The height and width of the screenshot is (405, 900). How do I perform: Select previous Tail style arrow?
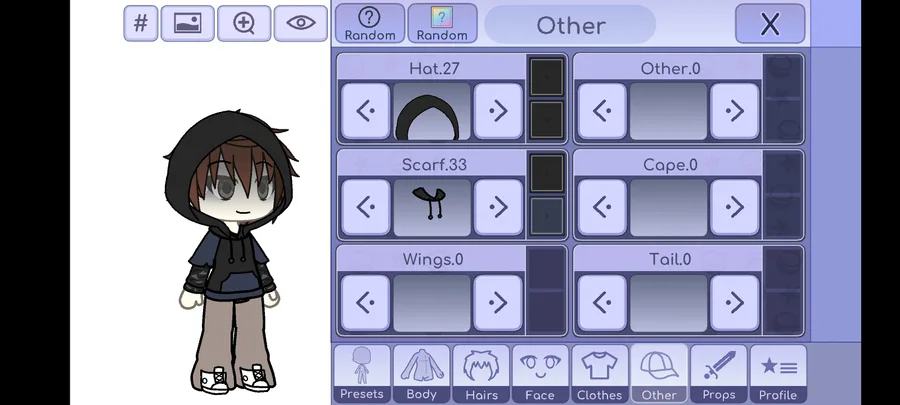[x=602, y=303]
